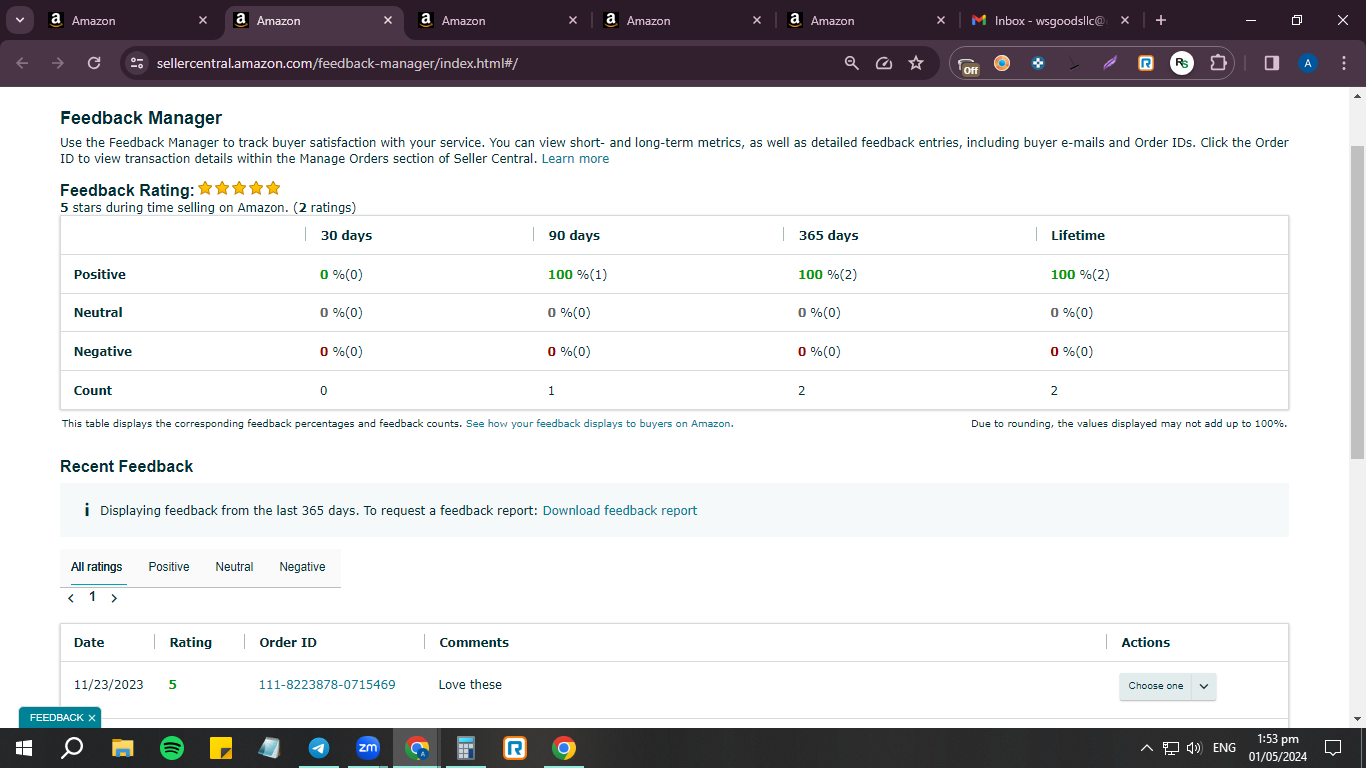Click the Windows Start button
Viewport: 1366px width, 768px height.
tap(24, 748)
